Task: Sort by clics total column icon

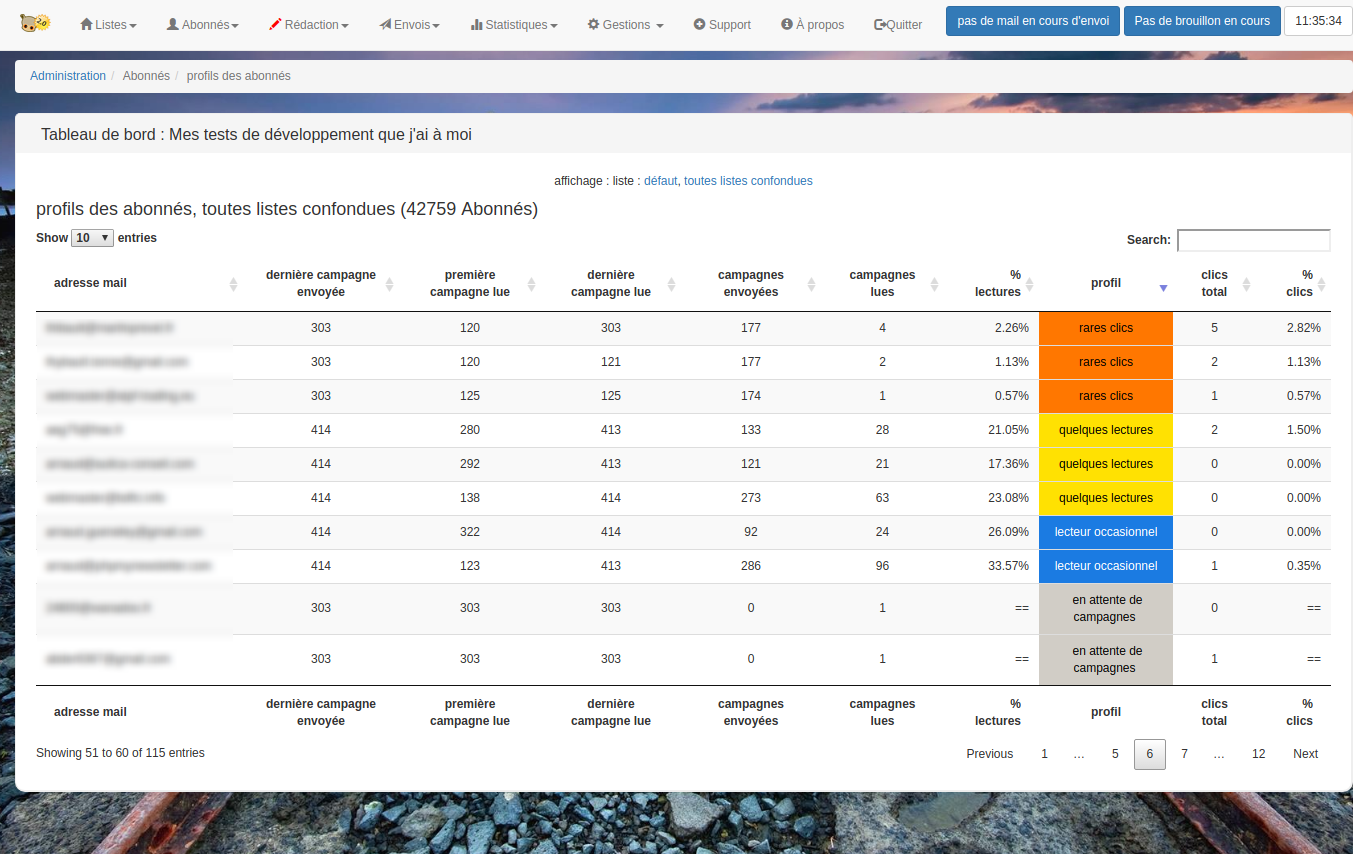Action: point(1246,284)
